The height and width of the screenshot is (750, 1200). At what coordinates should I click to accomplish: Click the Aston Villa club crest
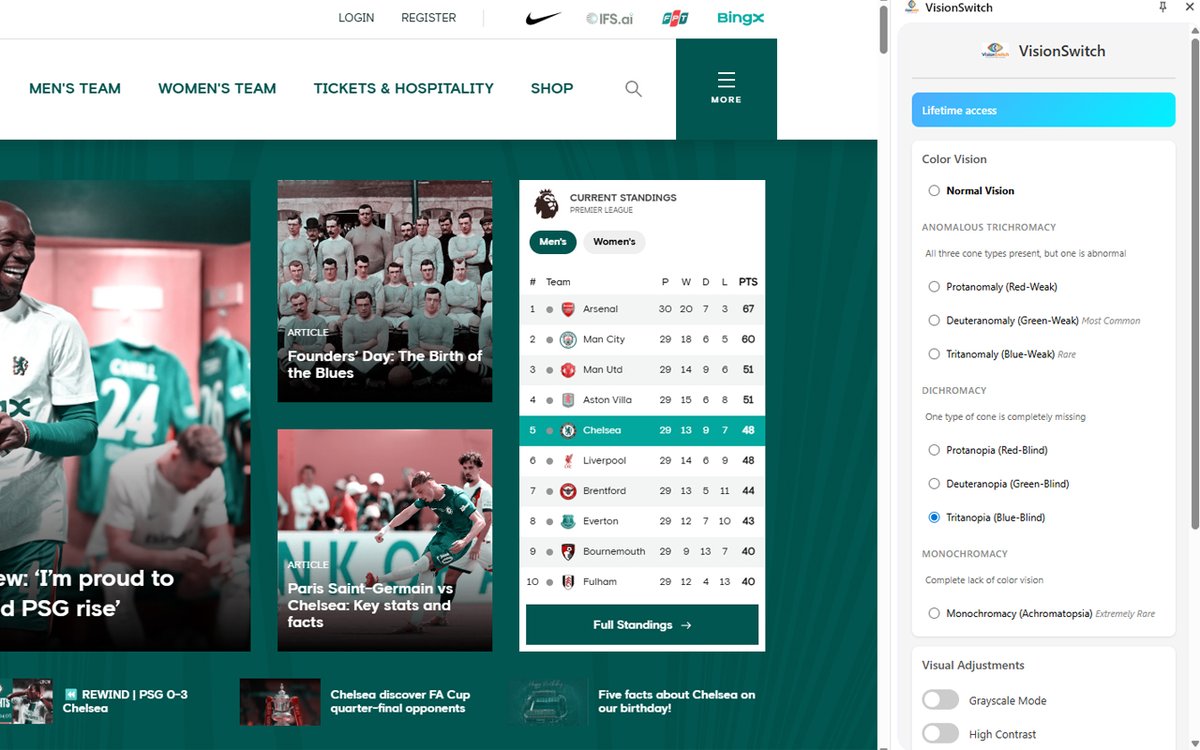(568, 400)
